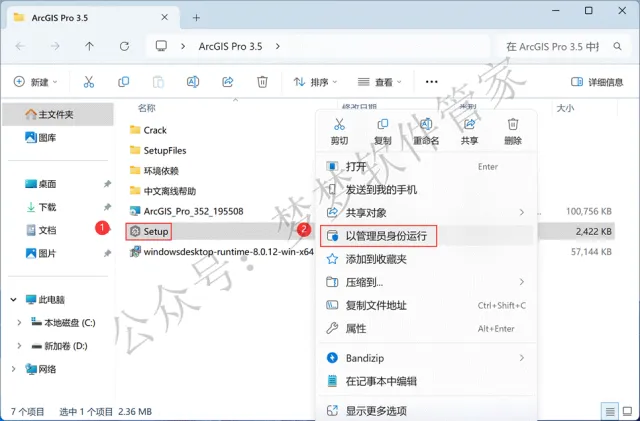640x421 pixels.
Task: Click the Rename icon in the toolbar
Action: [x=193, y=82]
